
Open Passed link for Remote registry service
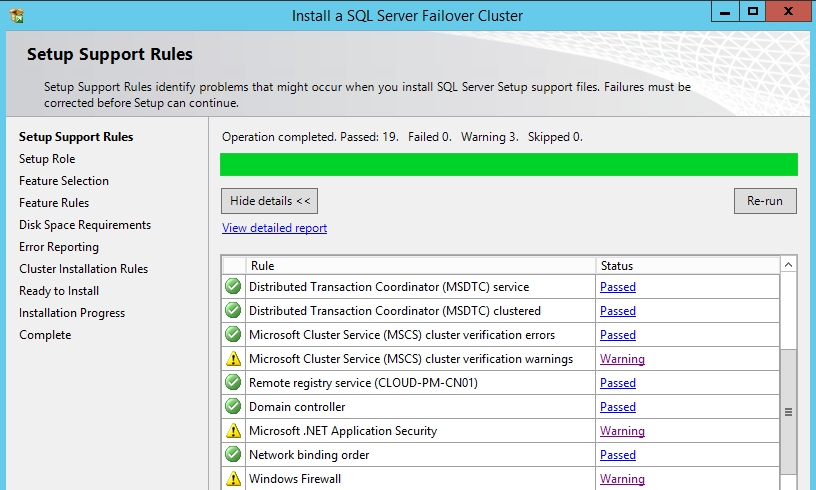tap(618, 383)
